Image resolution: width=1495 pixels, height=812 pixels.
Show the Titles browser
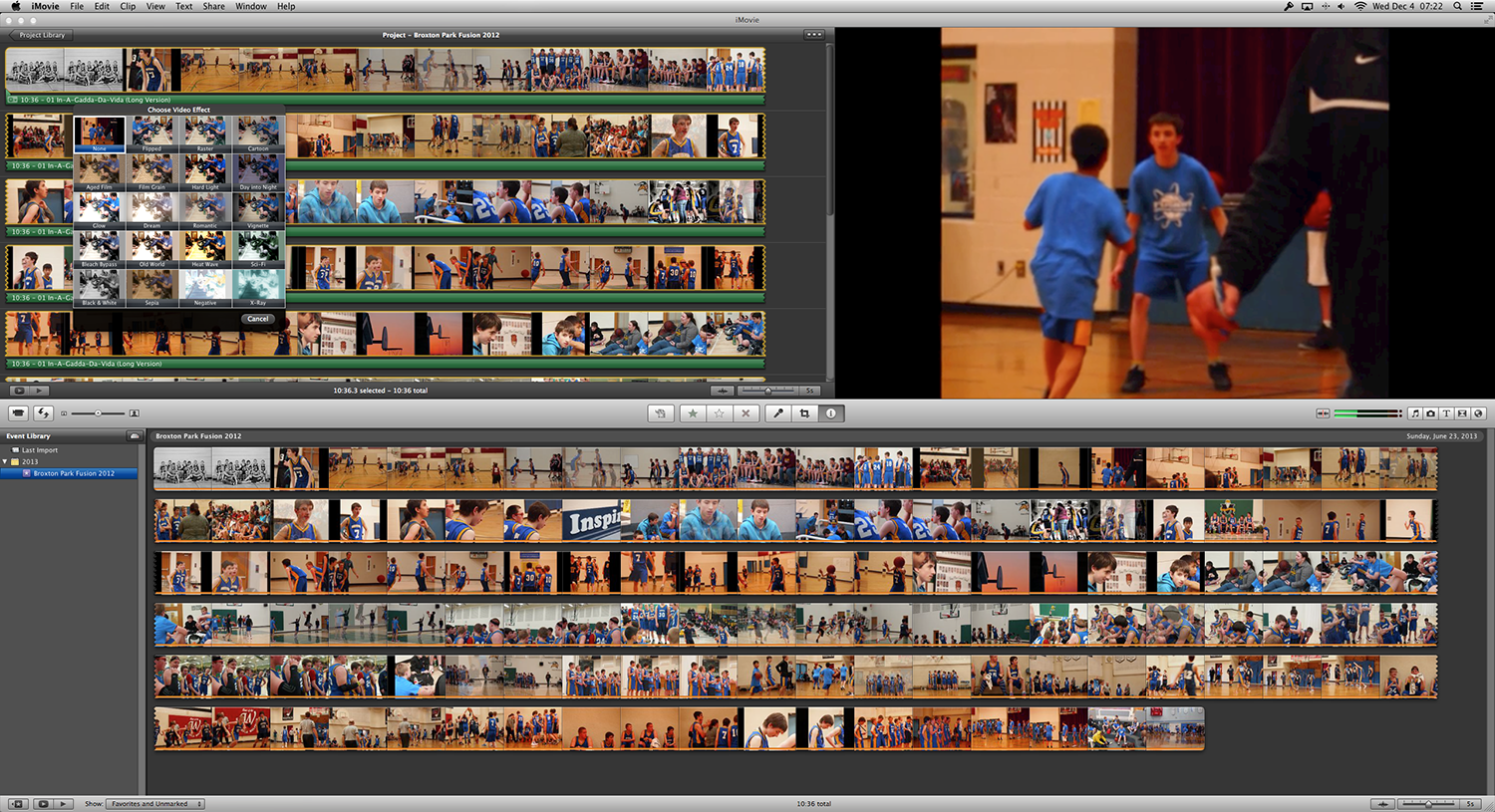click(x=1446, y=413)
